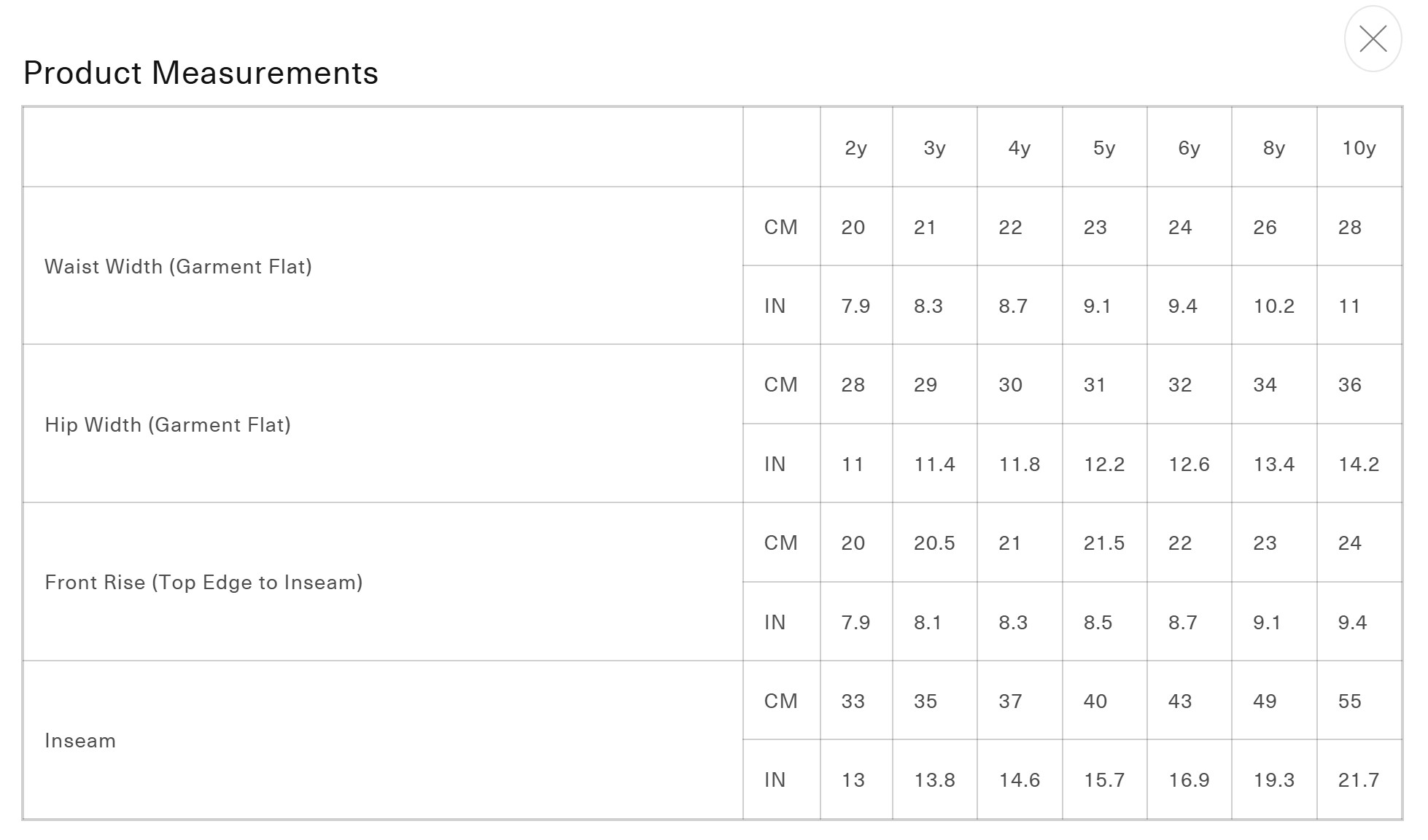The width and height of the screenshot is (1428, 840).
Task: Click the 10.2 inch waist width cell
Action: pyautogui.click(x=1273, y=306)
